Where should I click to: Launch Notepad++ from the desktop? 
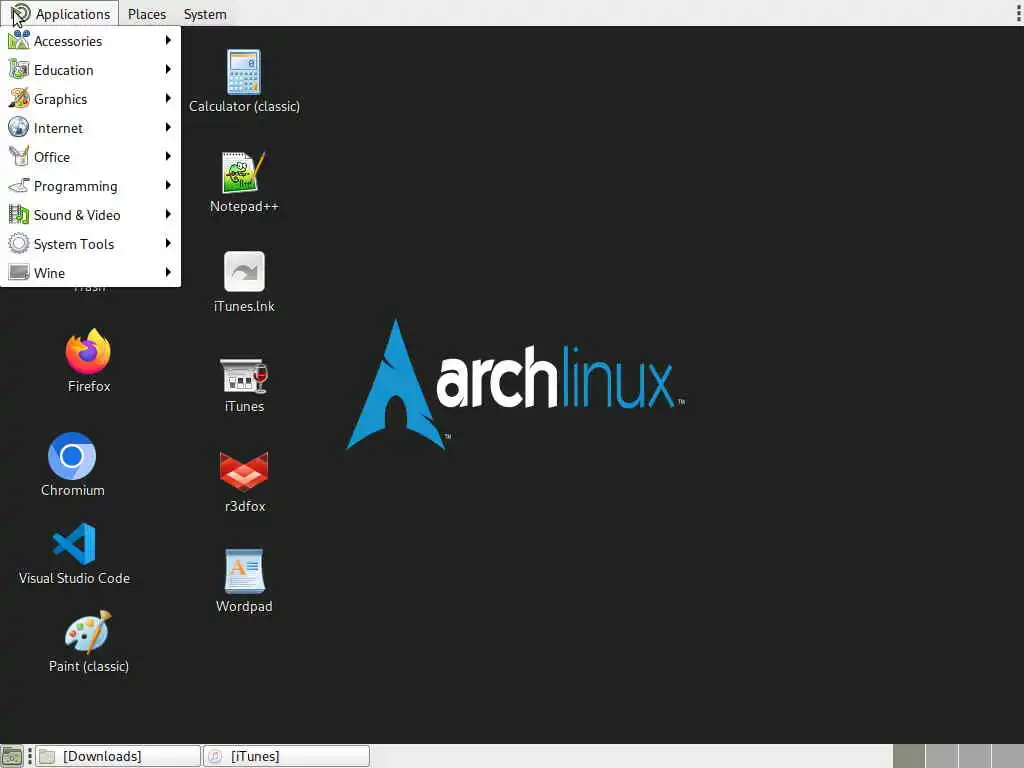(x=244, y=172)
